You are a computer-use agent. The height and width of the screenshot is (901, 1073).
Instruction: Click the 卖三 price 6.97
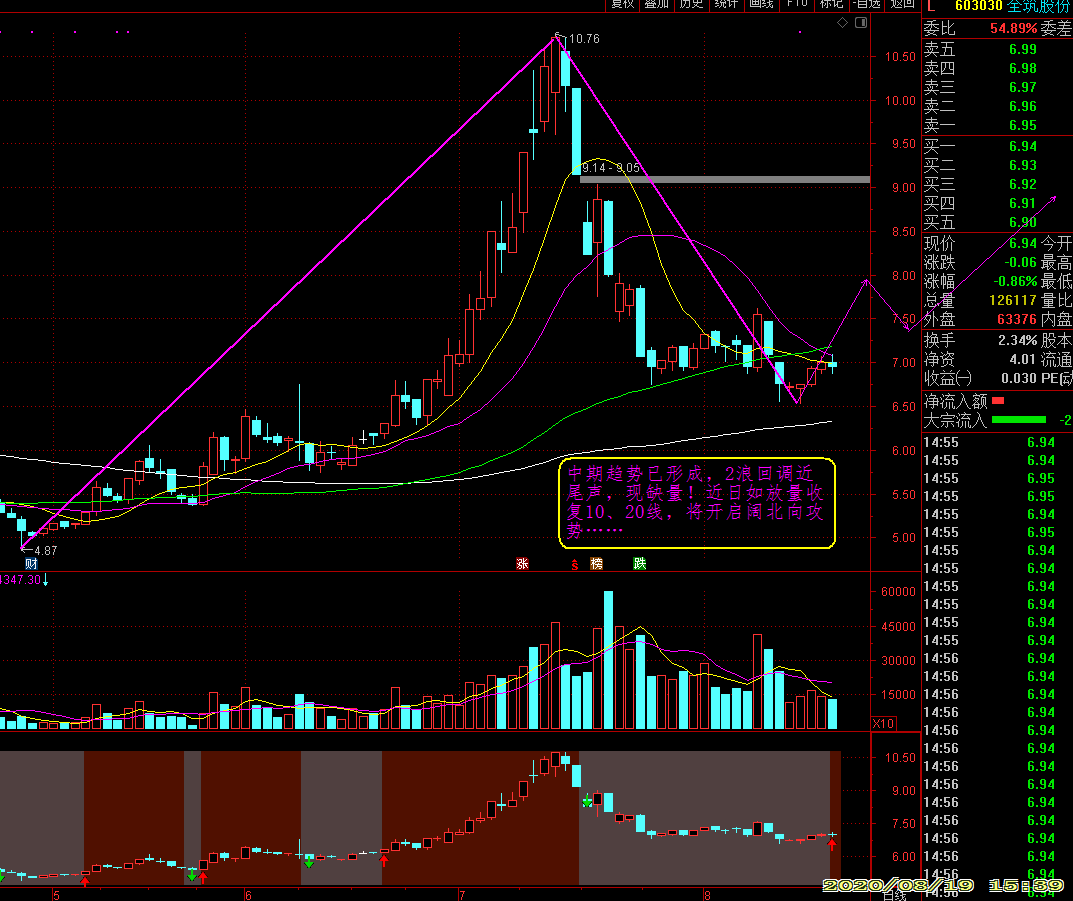[x=1022, y=88]
